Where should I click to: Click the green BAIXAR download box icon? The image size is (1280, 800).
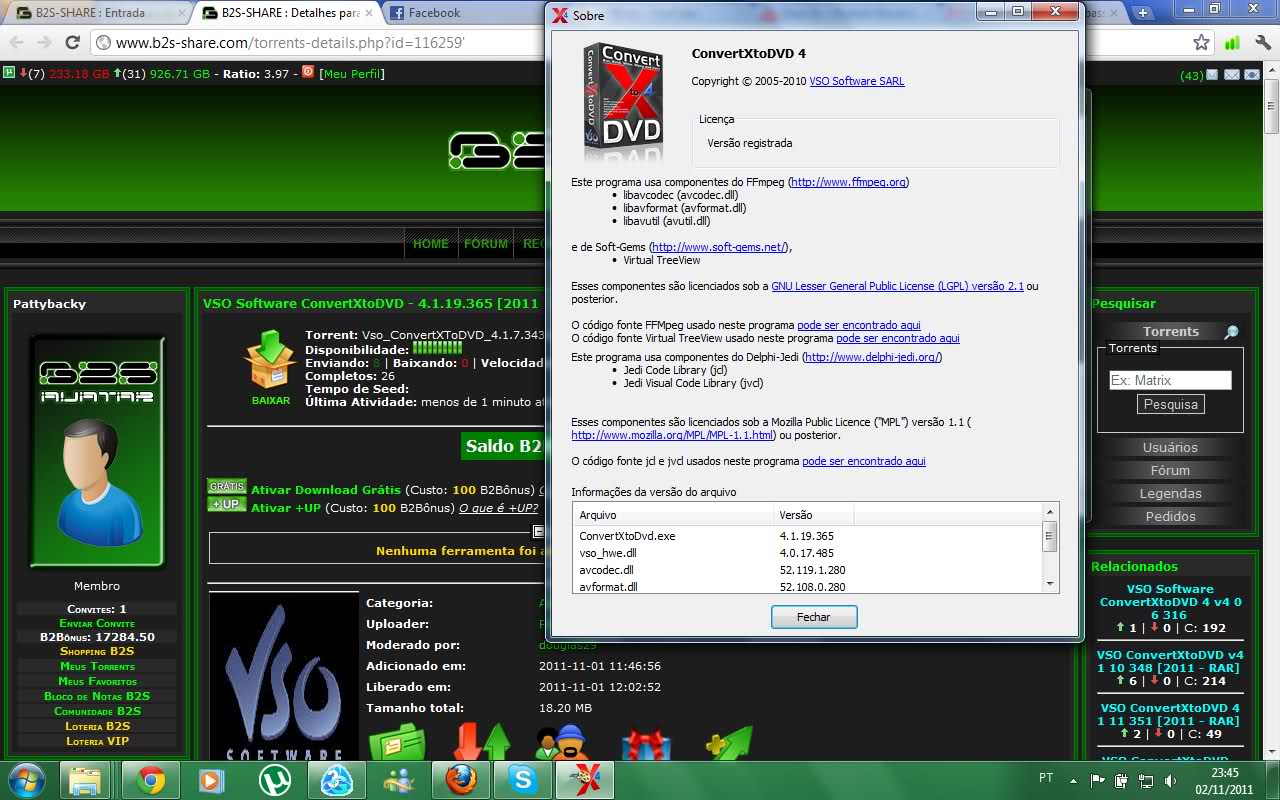coord(271,361)
